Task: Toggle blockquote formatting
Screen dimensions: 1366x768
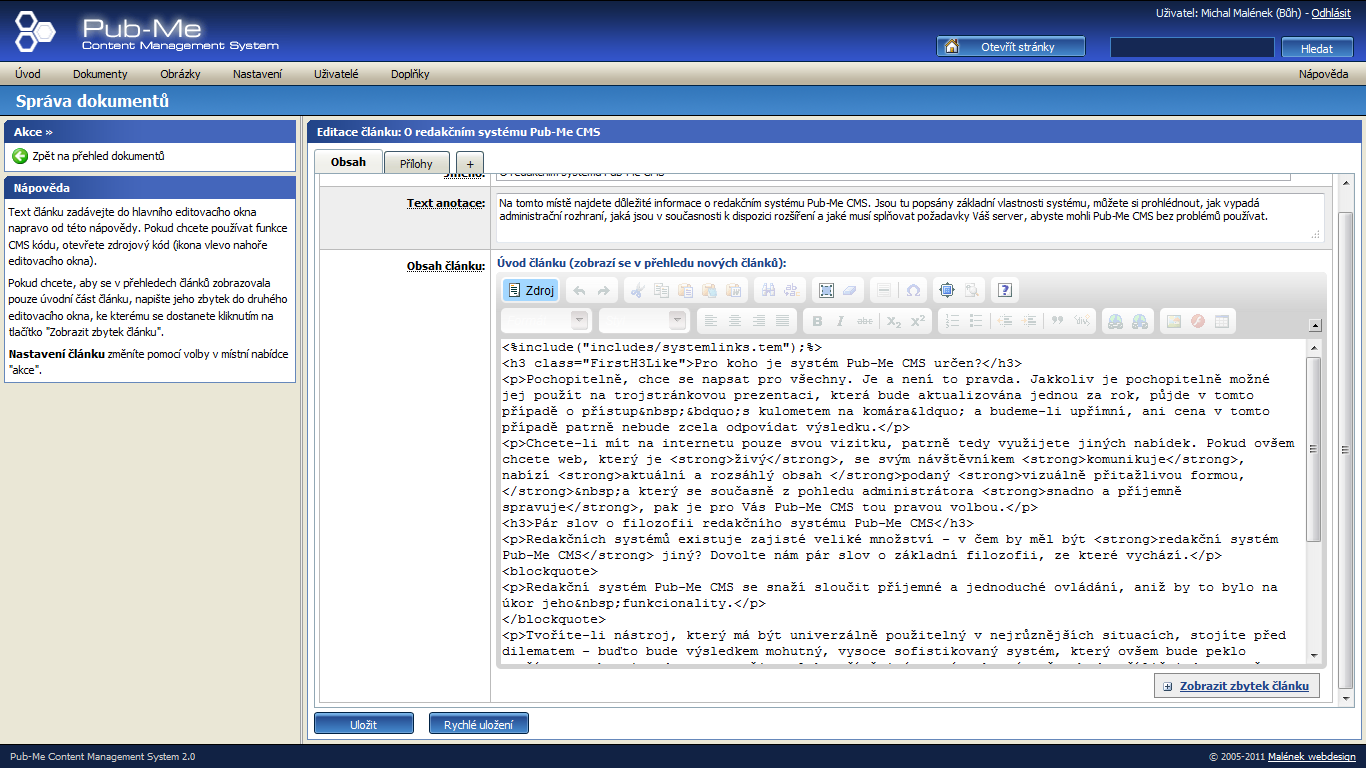Action: click(1058, 320)
